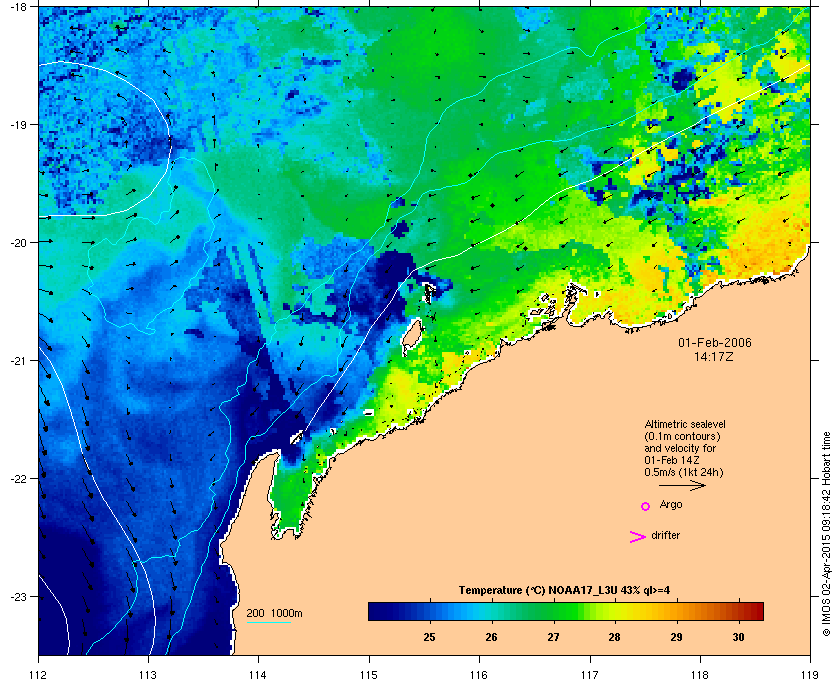Click the colorbar tick label 26
Image resolution: width=840 pixels, height=680 pixels.
click(491, 637)
